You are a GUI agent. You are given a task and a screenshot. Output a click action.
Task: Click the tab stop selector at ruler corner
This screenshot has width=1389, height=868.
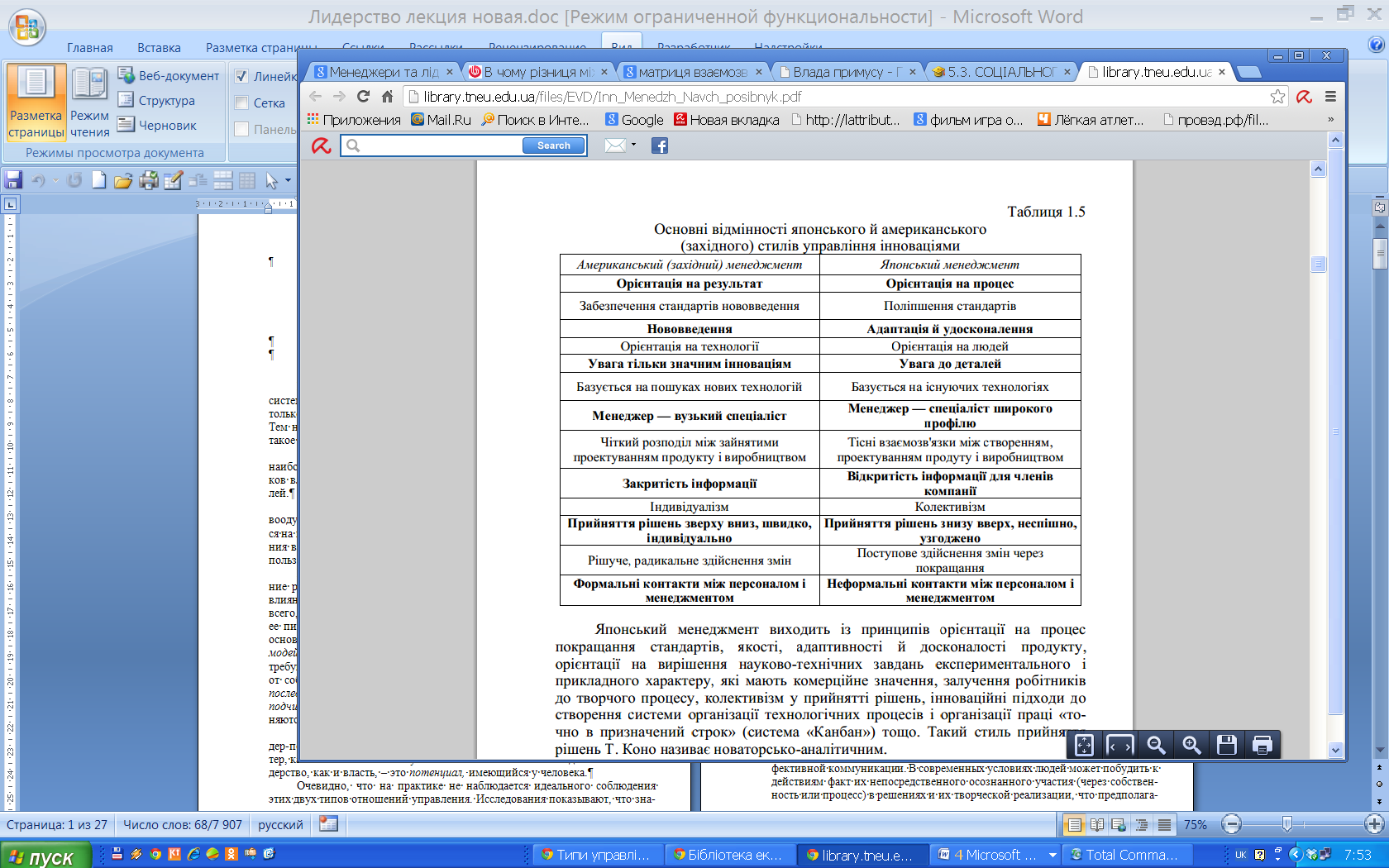click(10, 204)
